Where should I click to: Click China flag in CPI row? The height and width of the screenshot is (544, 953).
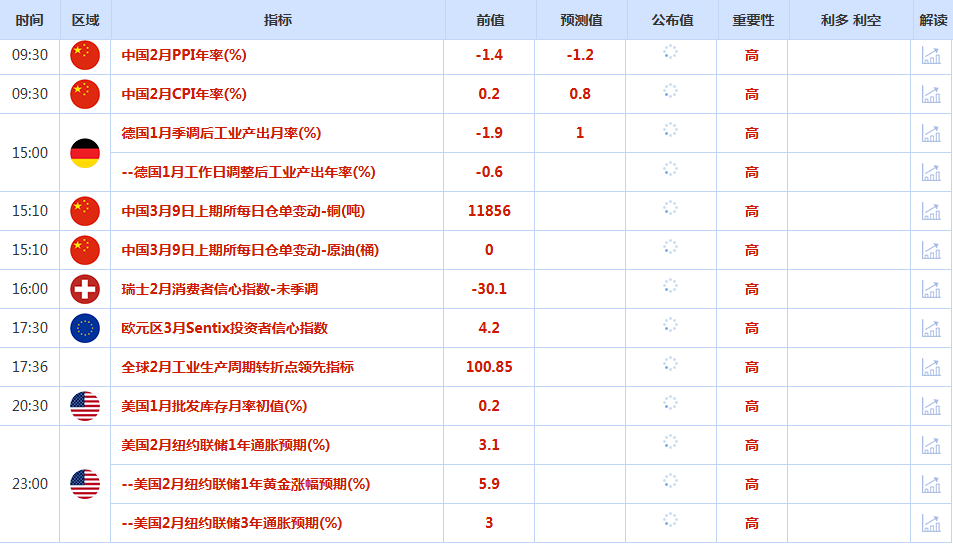pyautogui.click(x=85, y=94)
